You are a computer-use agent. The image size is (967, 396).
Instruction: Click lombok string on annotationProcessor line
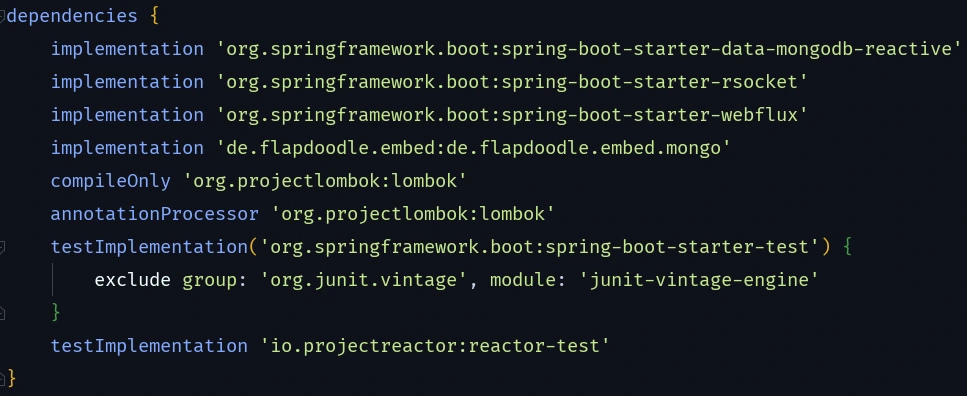click(x=413, y=214)
